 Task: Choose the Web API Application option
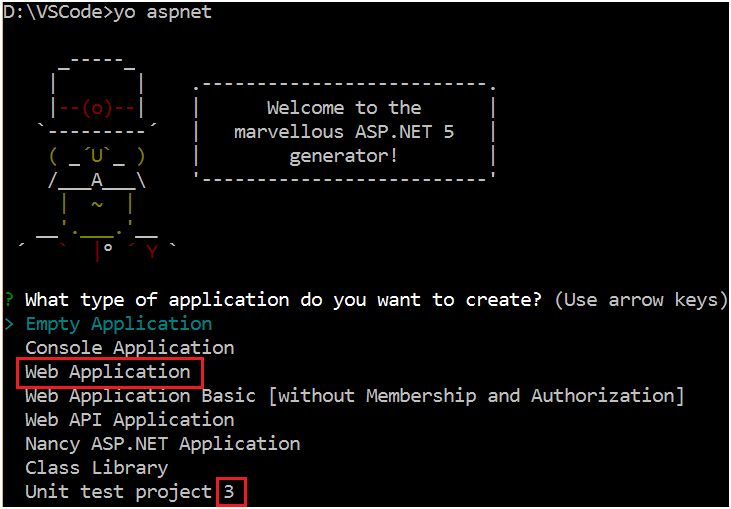coord(130,420)
